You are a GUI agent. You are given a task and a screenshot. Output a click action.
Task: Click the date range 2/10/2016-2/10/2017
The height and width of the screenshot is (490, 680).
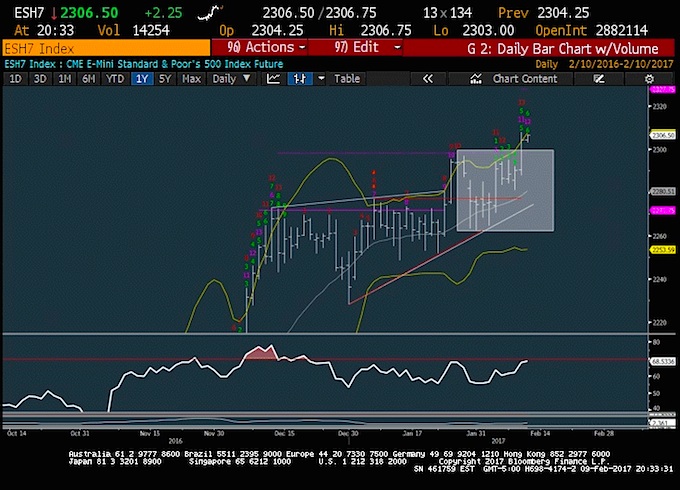click(x=621, y=64)
